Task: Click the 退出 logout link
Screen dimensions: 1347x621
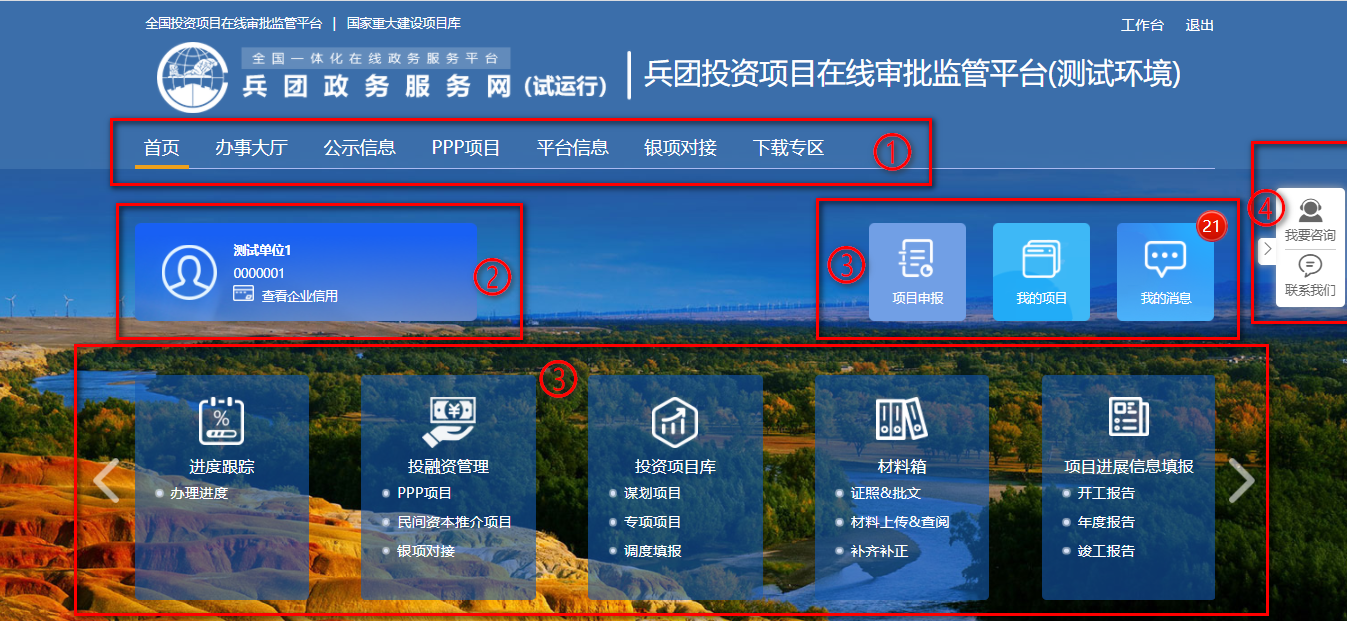Action: coord(1200,26)
